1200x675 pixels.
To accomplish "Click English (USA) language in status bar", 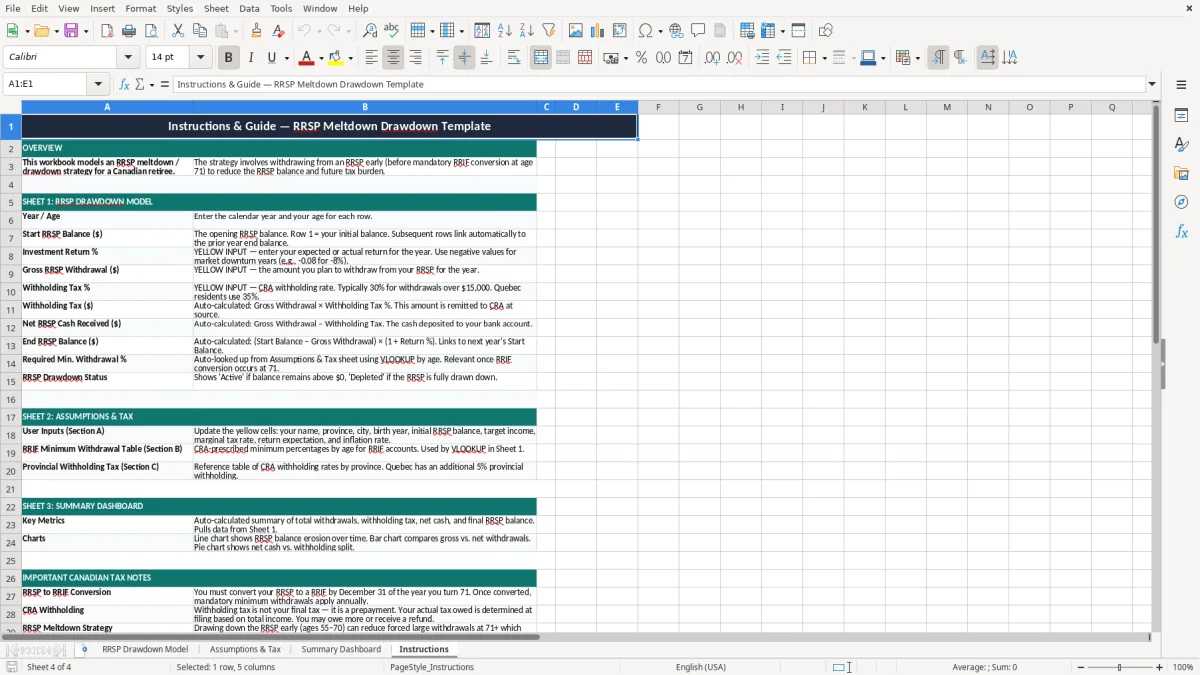I will (x=701, y=667).
